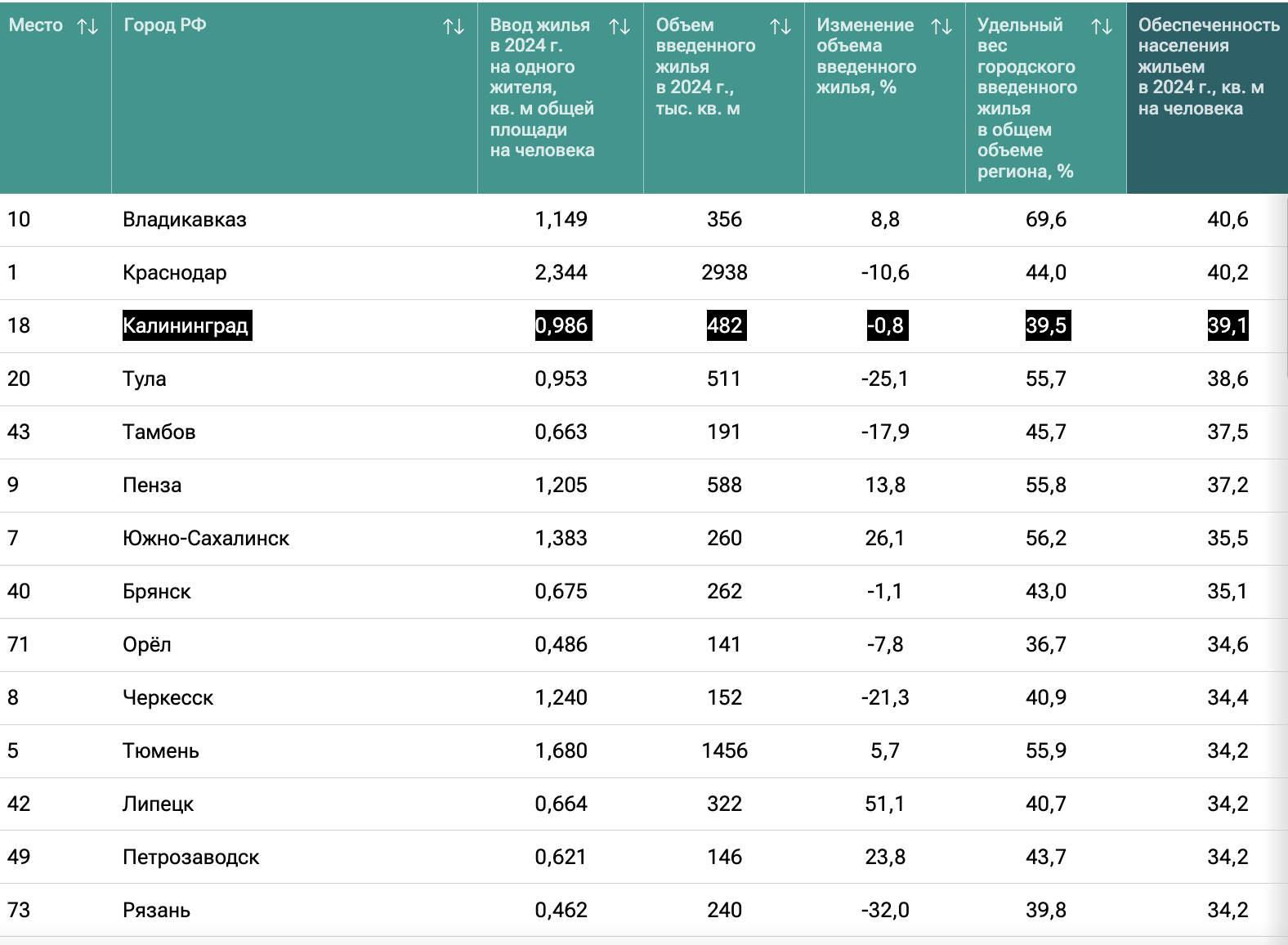Select Краснодар in the city column
The width and height of the screenshot is (1288, 945).
[175, 272]
